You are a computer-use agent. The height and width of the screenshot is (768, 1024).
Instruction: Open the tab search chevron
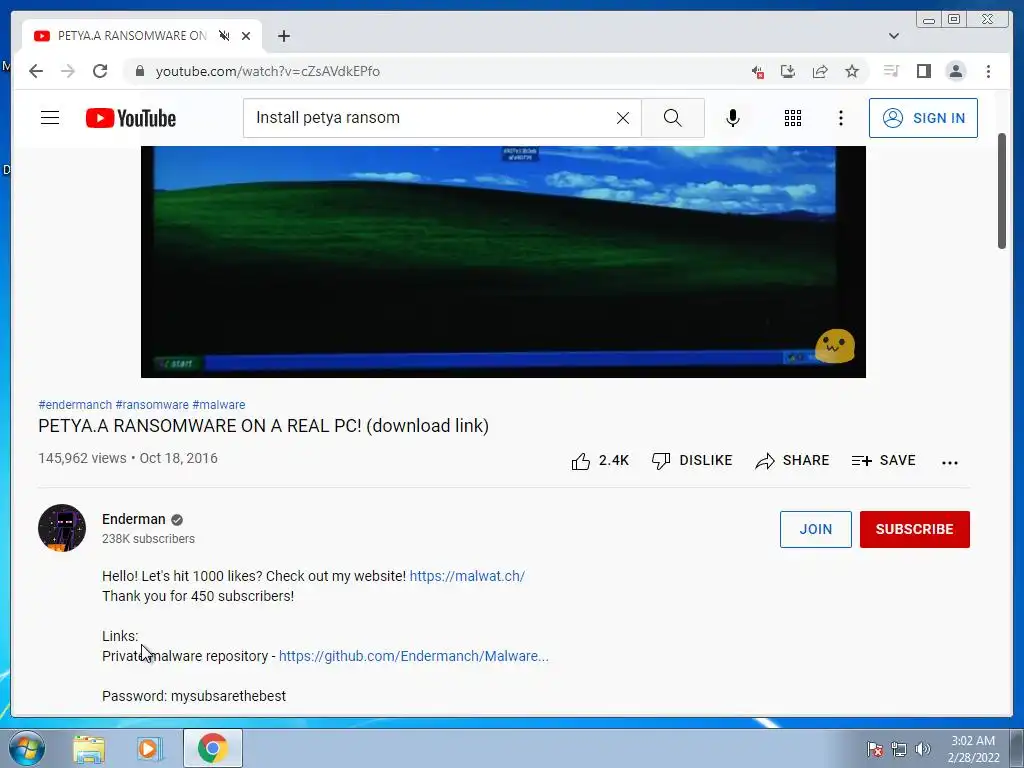point(894,36)
